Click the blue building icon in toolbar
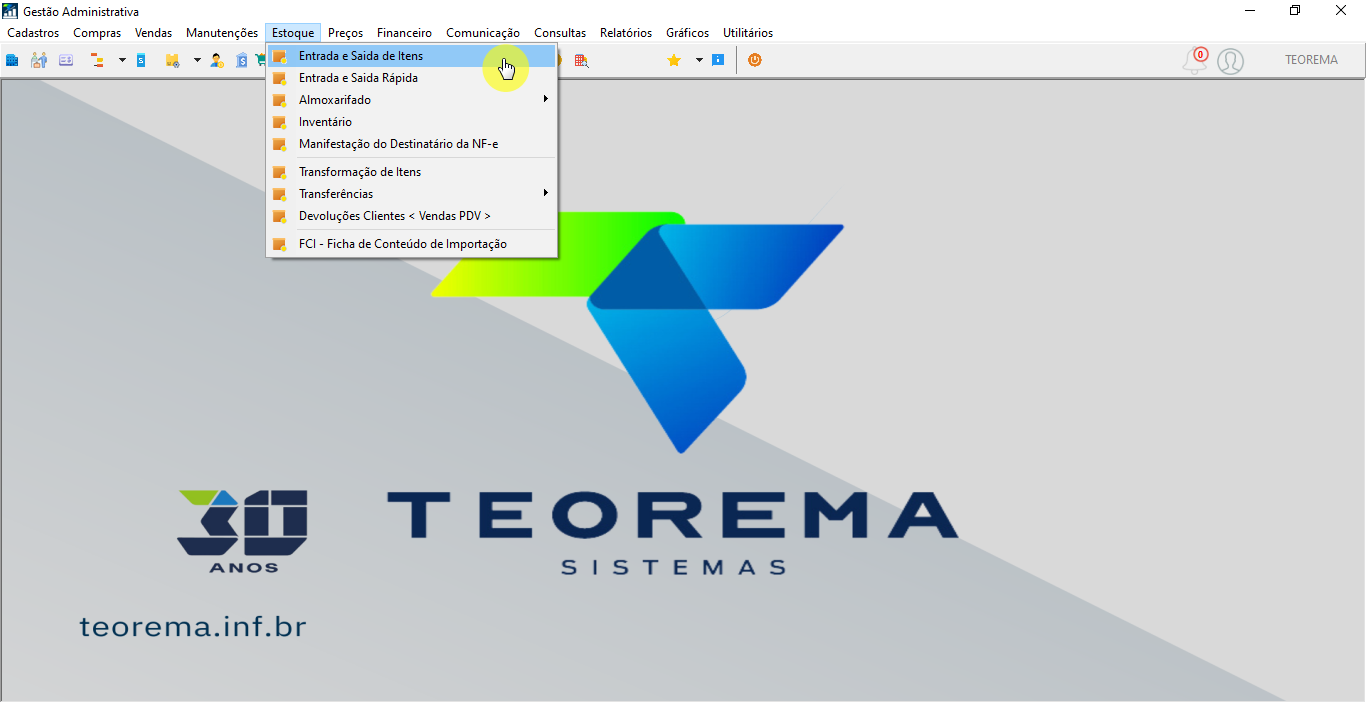Viewport: 1366px width, 703px height. (12, 60)
